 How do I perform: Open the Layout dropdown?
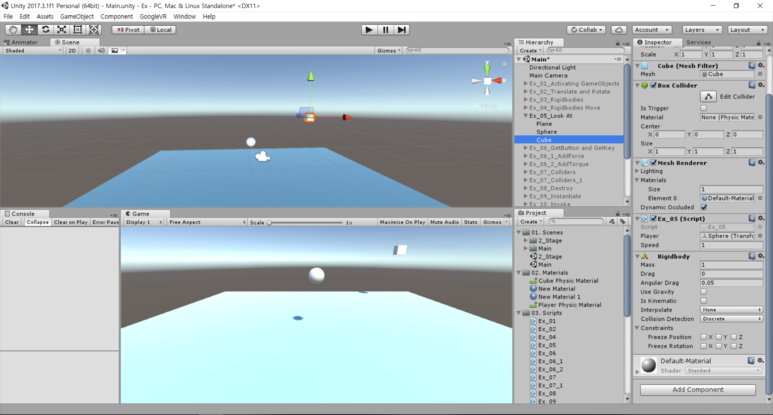coord(747,30)
